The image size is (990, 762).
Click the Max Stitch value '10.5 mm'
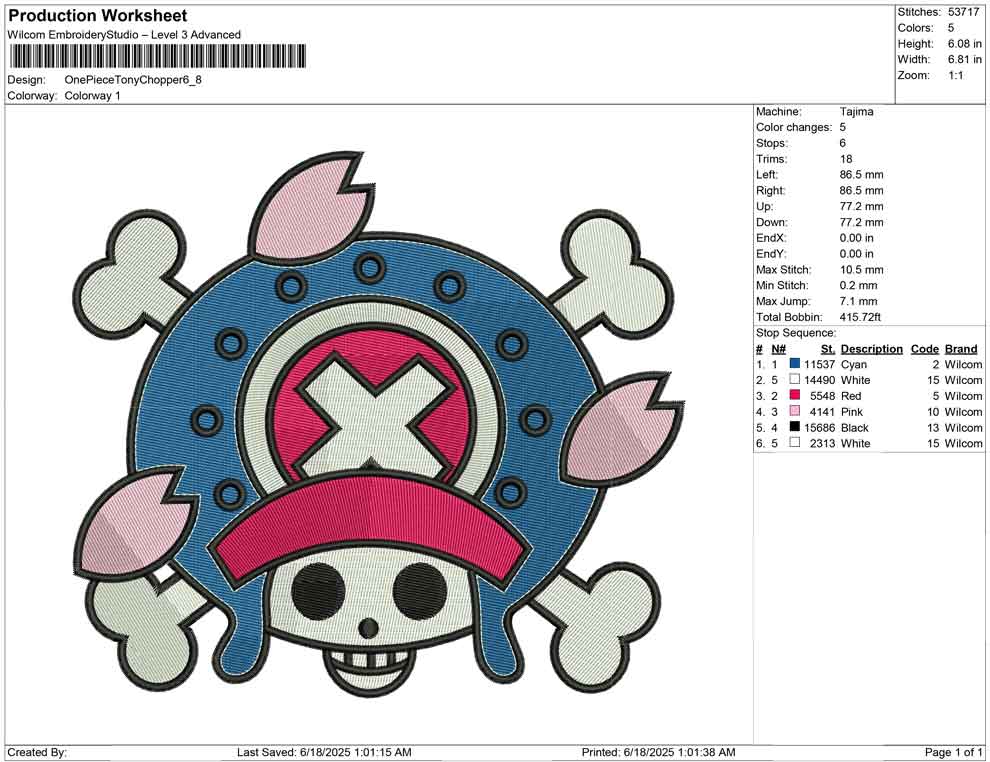click(x=861, y=269)
